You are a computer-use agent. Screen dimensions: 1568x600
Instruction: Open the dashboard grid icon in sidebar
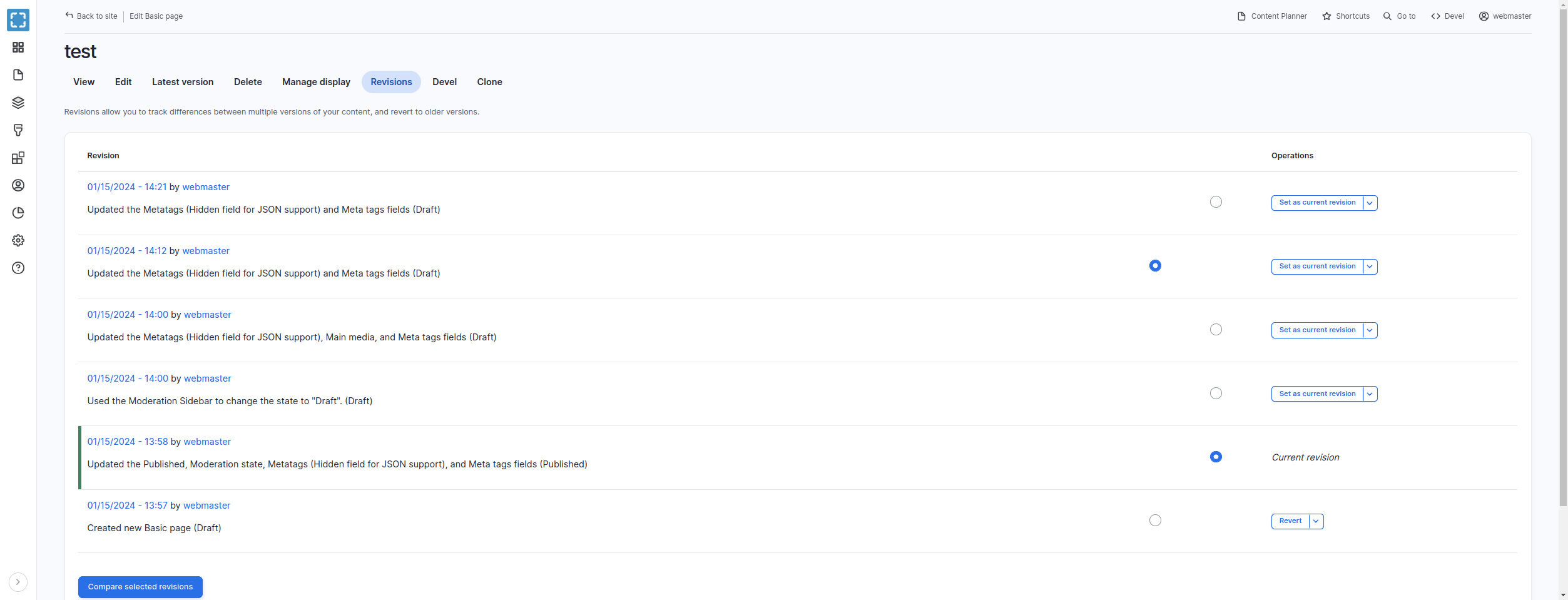(x=18, y=48)
